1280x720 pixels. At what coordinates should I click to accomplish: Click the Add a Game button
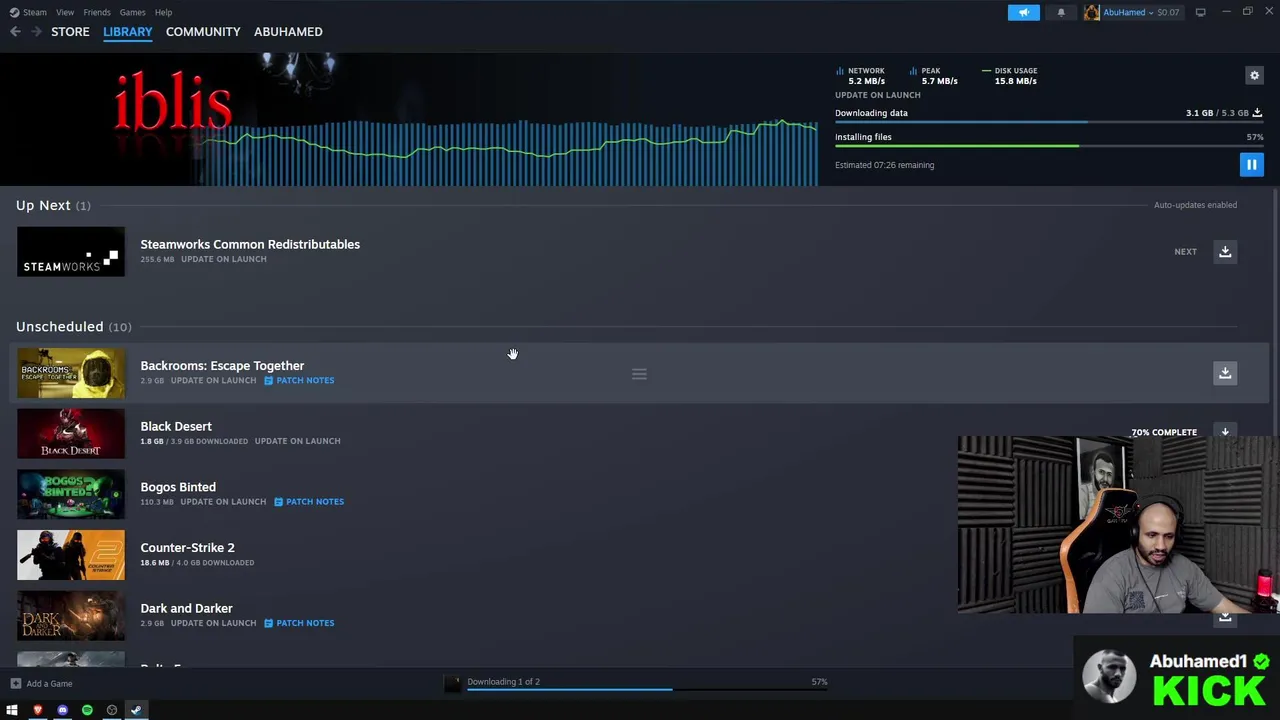pos(41,684)
